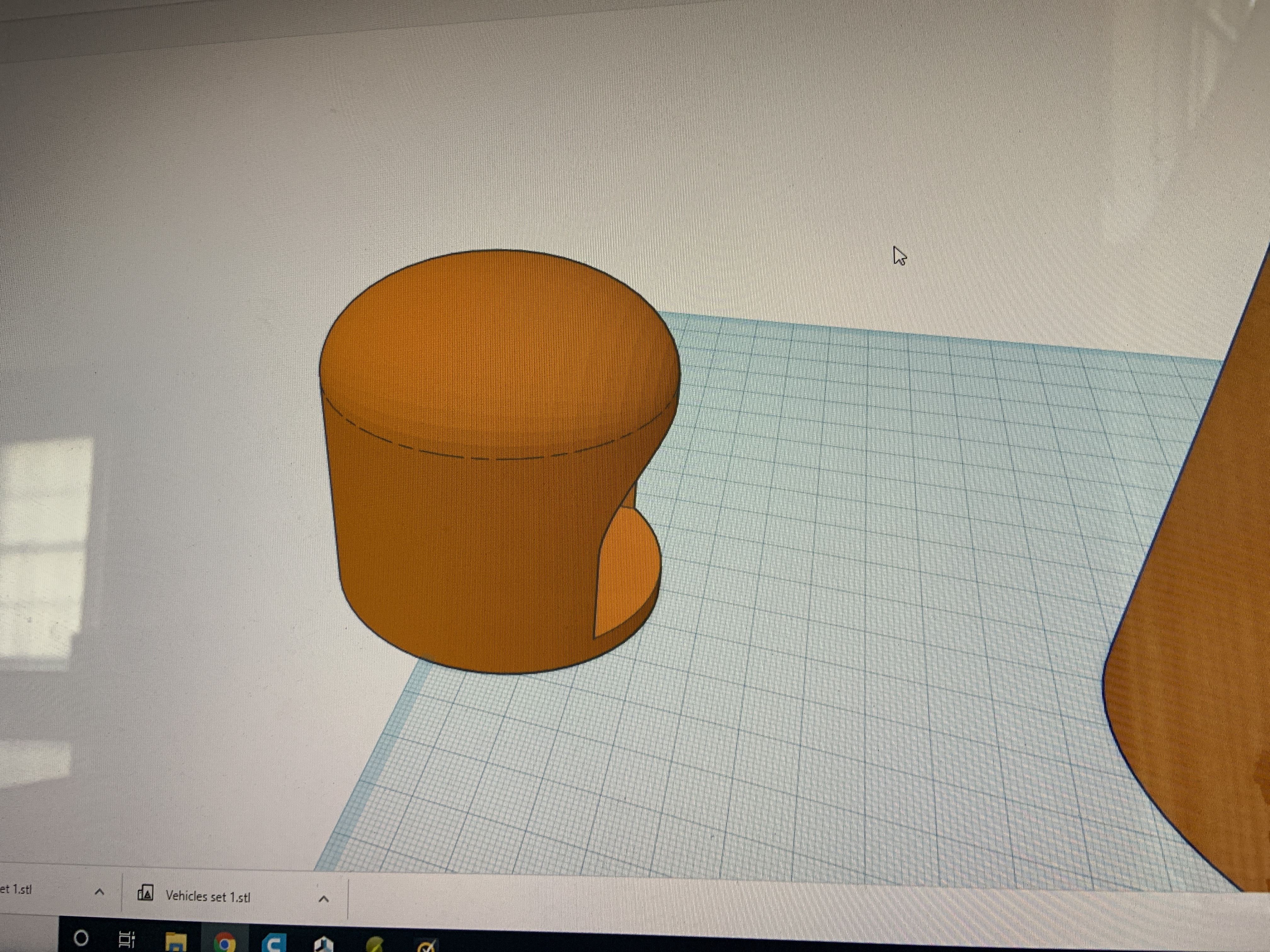Open the Vehicles set 1.stl download
Screen dimensions: 1270x952
click(208, 896)
